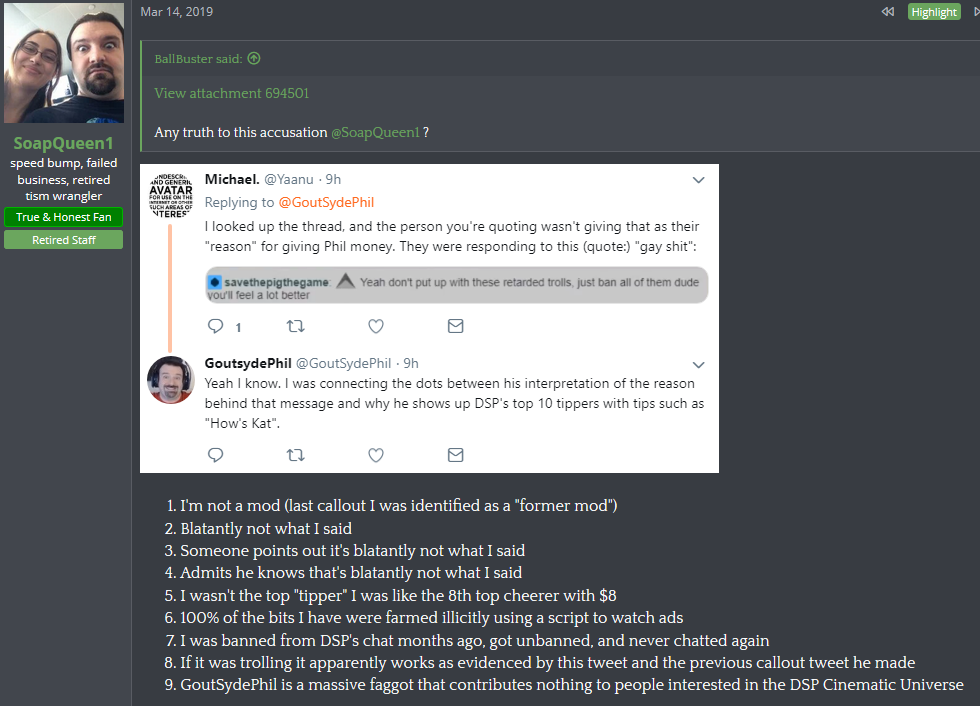
Task: Open View attachment 694501 link
Action: [232, 93]
